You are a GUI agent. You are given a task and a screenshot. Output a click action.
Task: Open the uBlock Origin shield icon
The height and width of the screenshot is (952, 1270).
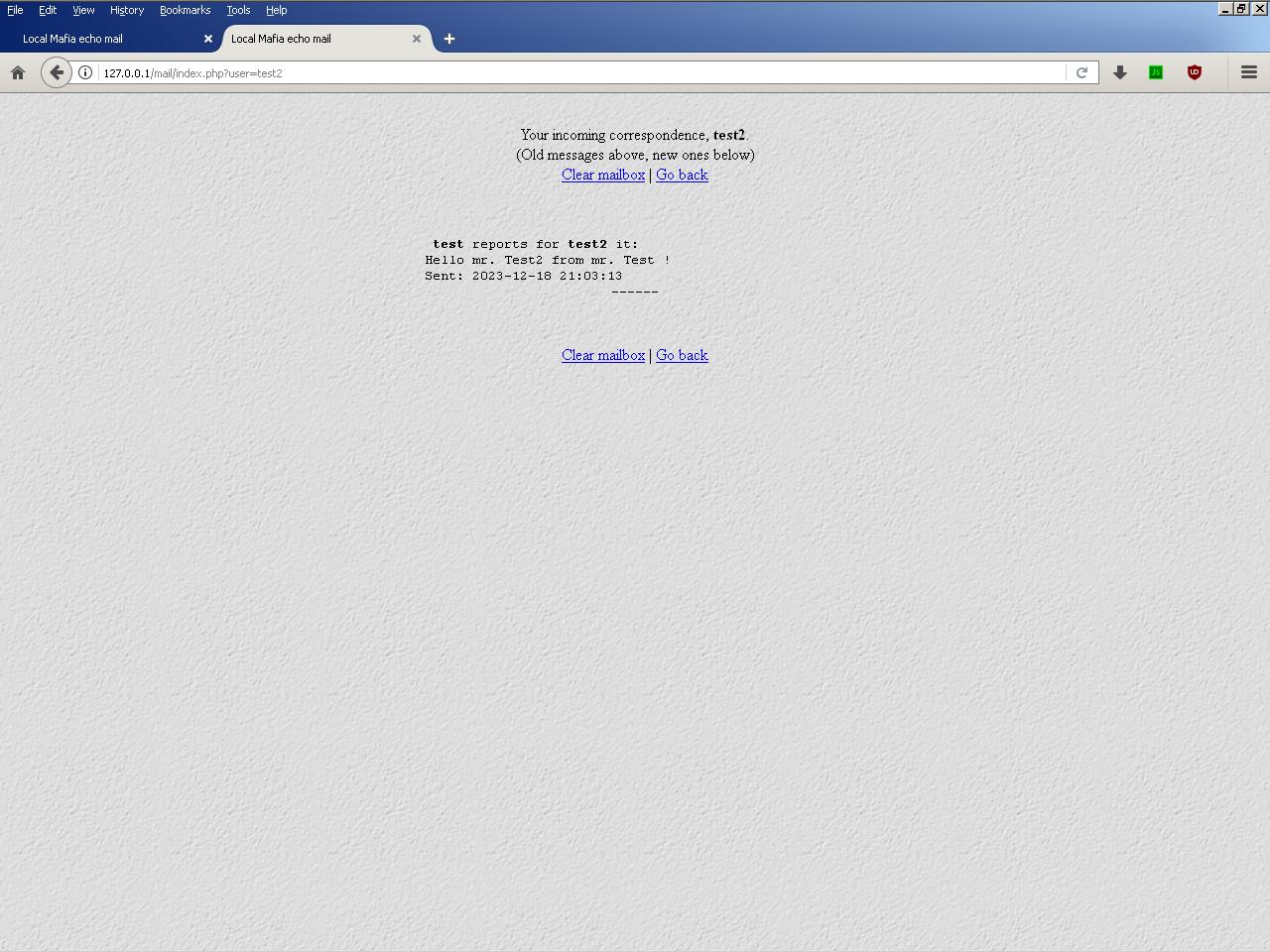point(1195,72)
